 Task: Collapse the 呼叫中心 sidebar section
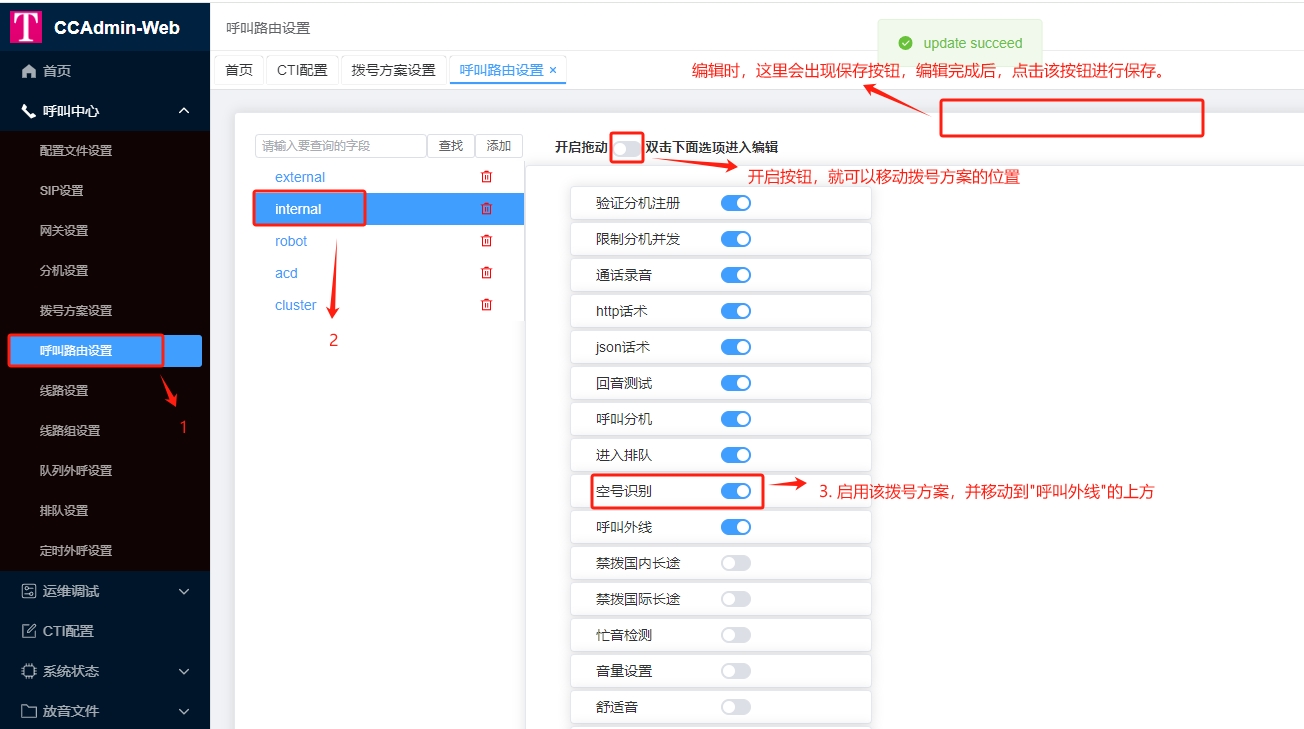point(183,110)
